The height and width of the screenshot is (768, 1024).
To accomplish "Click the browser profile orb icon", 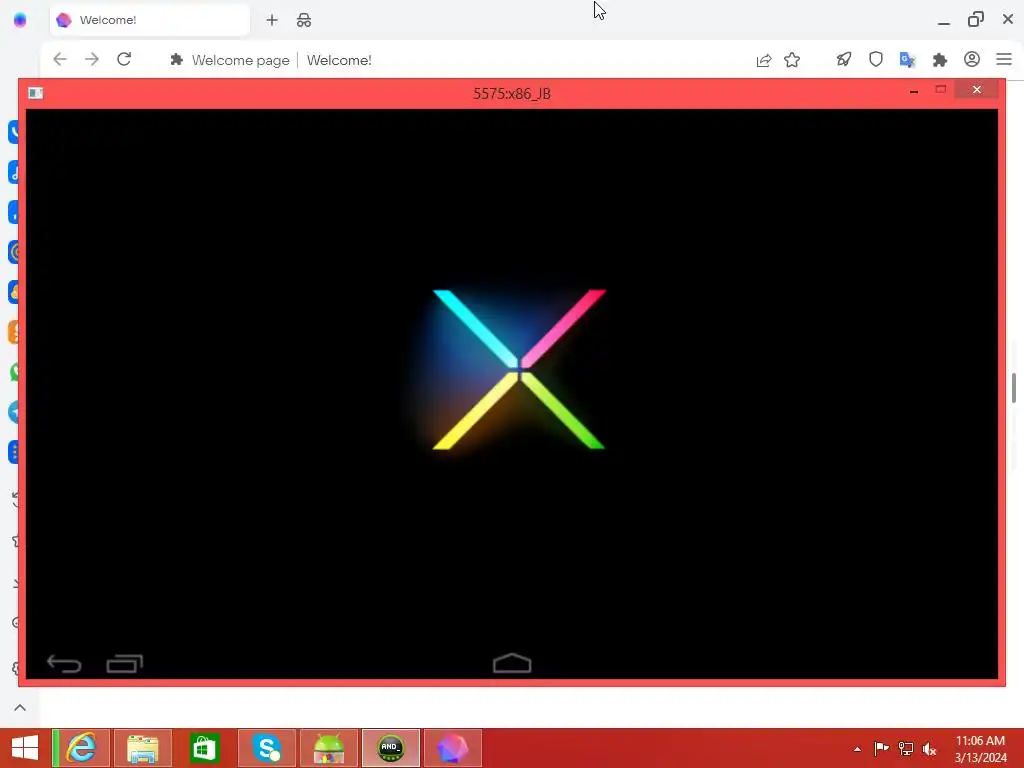I will tap(20, 20).
